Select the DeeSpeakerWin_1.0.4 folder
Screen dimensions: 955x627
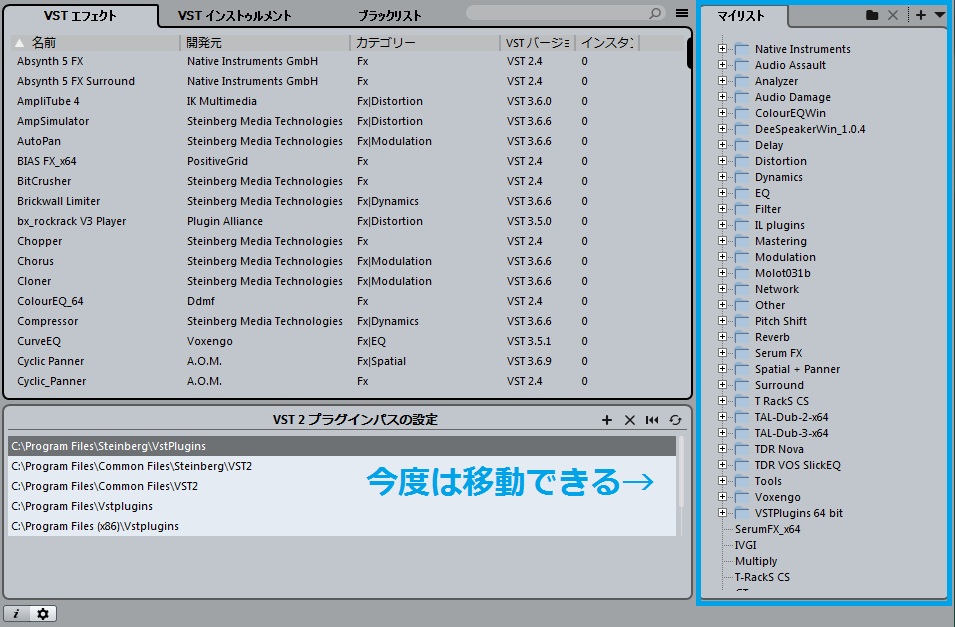tap(809, 129)
